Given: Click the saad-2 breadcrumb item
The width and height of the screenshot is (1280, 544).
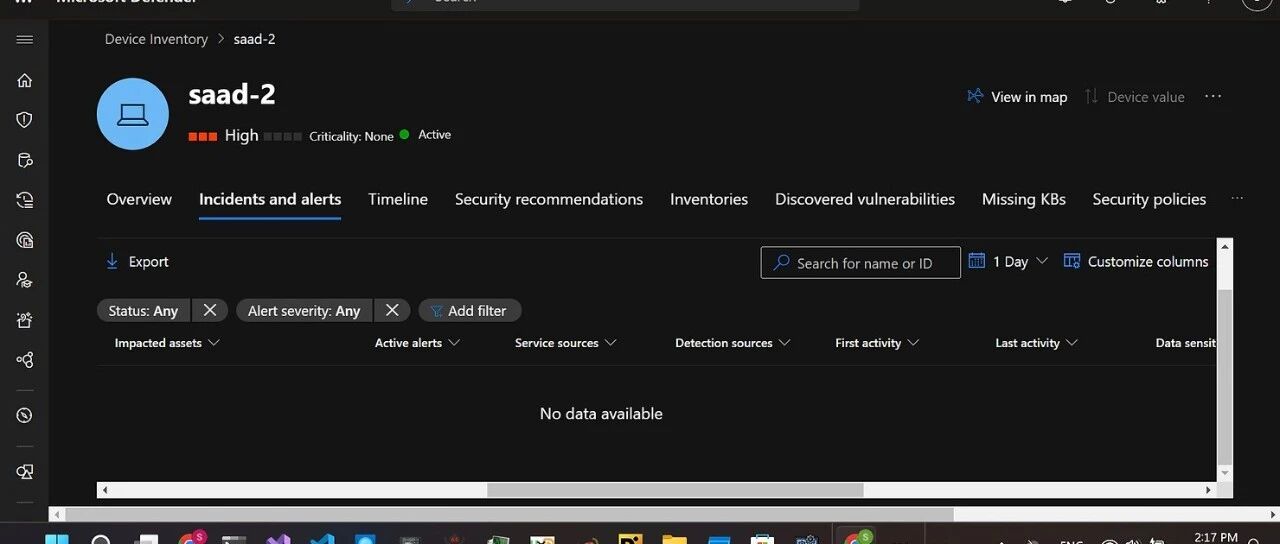Looking at the screenshot, I should tap(254, 39).
